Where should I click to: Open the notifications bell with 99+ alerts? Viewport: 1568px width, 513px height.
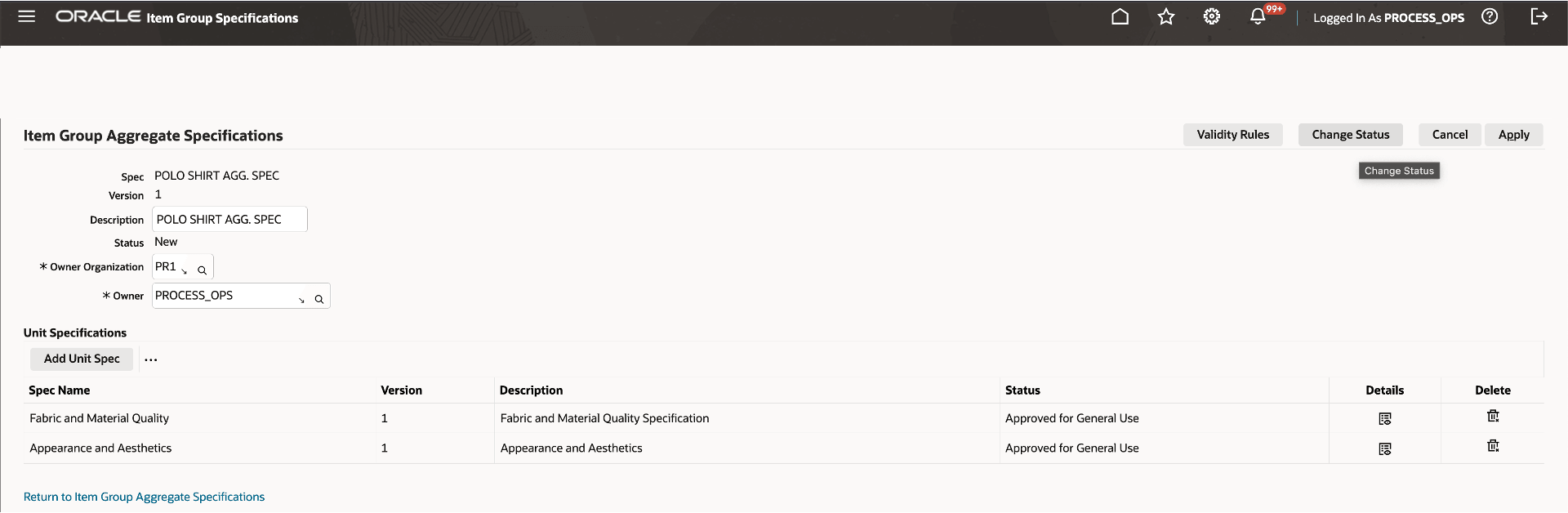point(1256,16)
